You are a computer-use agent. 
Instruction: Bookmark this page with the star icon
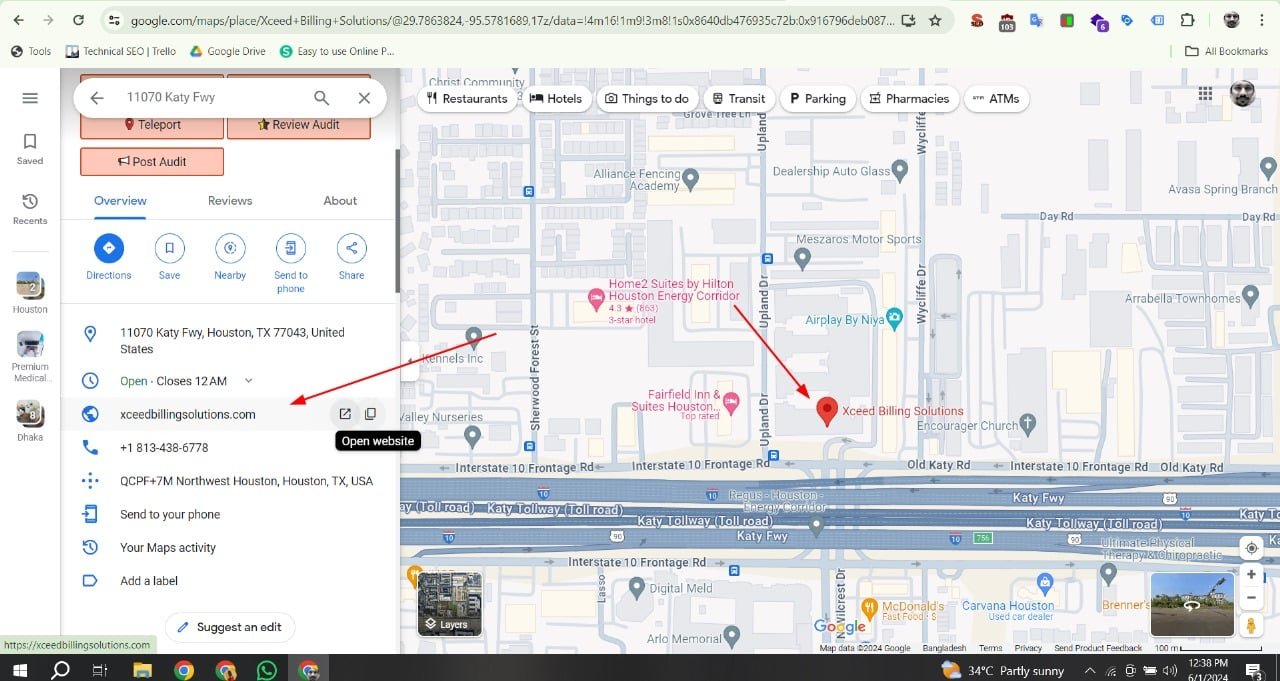pyautogui.click(x=935, y=20)
